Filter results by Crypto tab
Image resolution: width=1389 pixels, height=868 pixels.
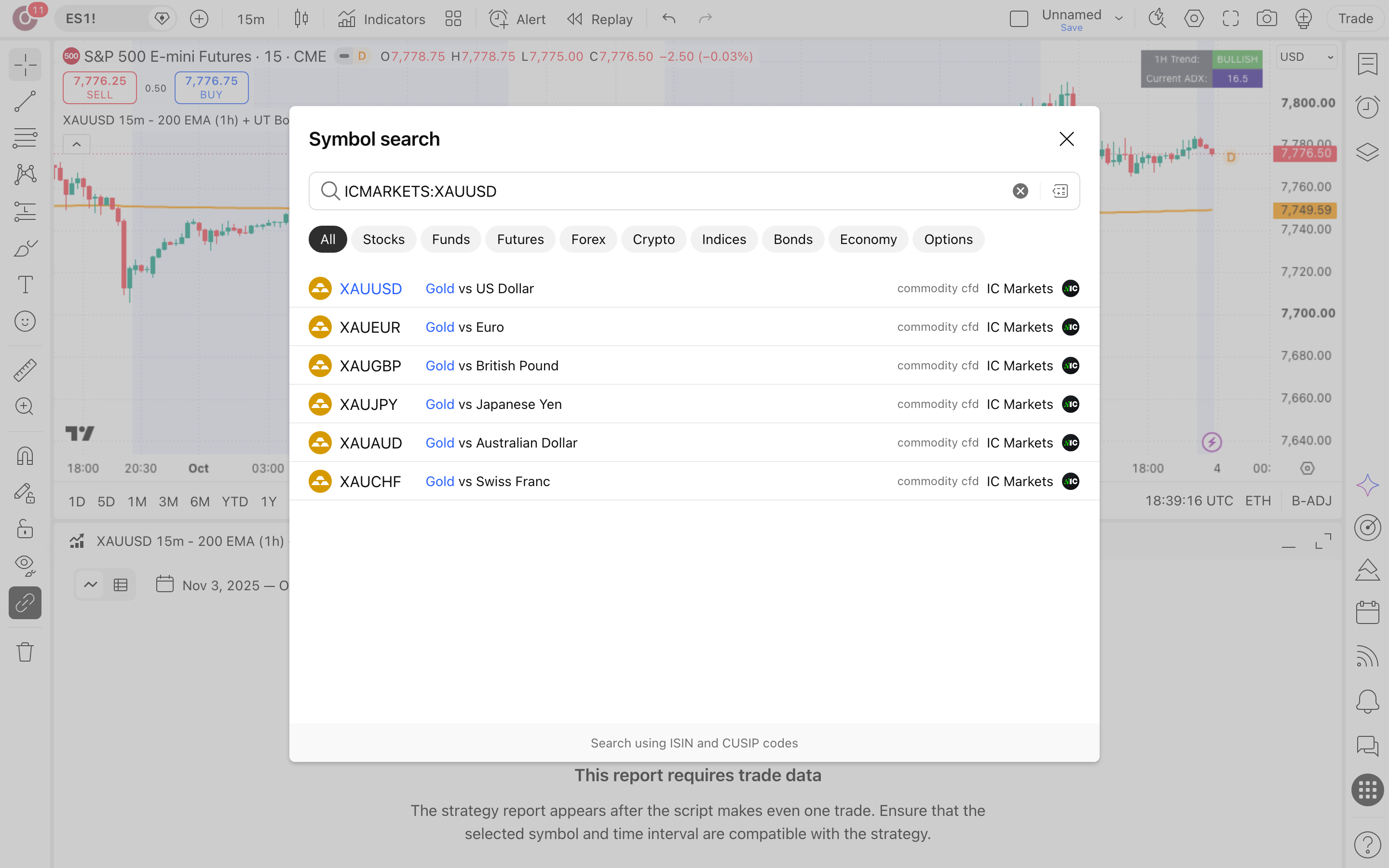tap(653, 239)
